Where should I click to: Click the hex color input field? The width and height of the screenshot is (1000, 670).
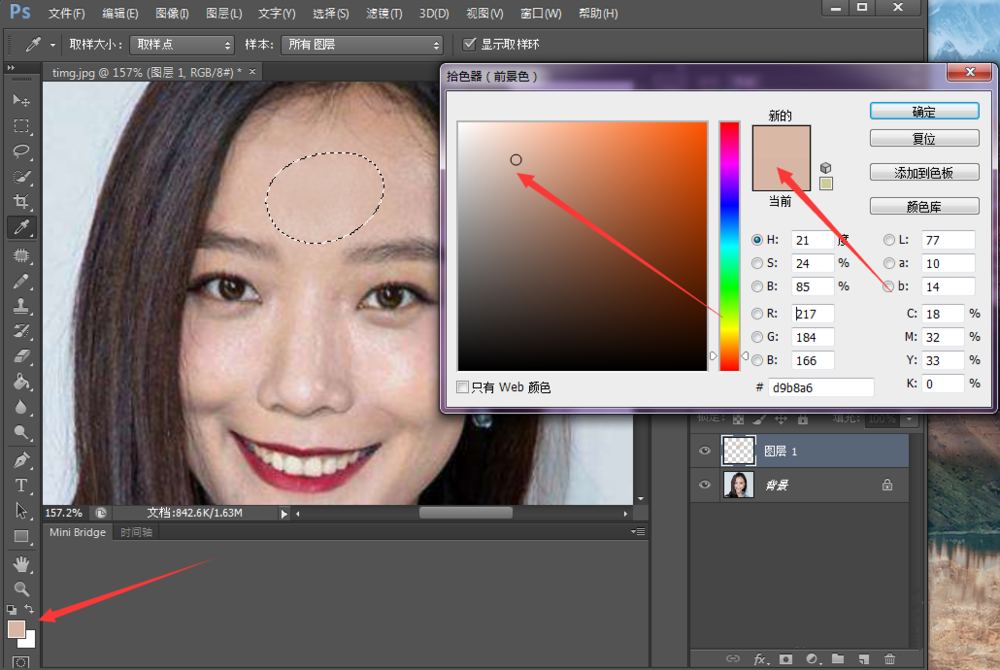(x=821, y=387)
